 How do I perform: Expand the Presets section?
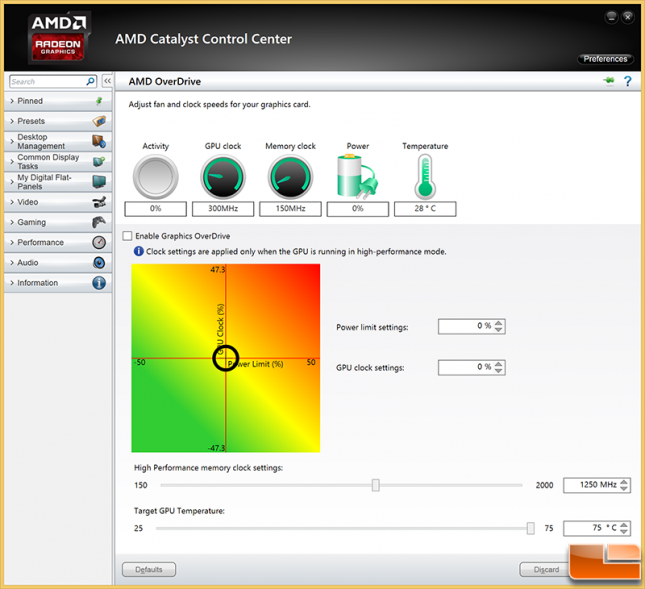[x=12, y=121]
